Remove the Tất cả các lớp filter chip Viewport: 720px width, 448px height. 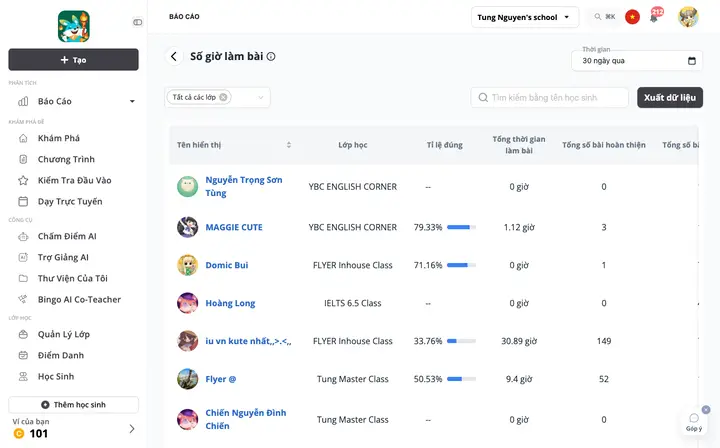(223, 97)
